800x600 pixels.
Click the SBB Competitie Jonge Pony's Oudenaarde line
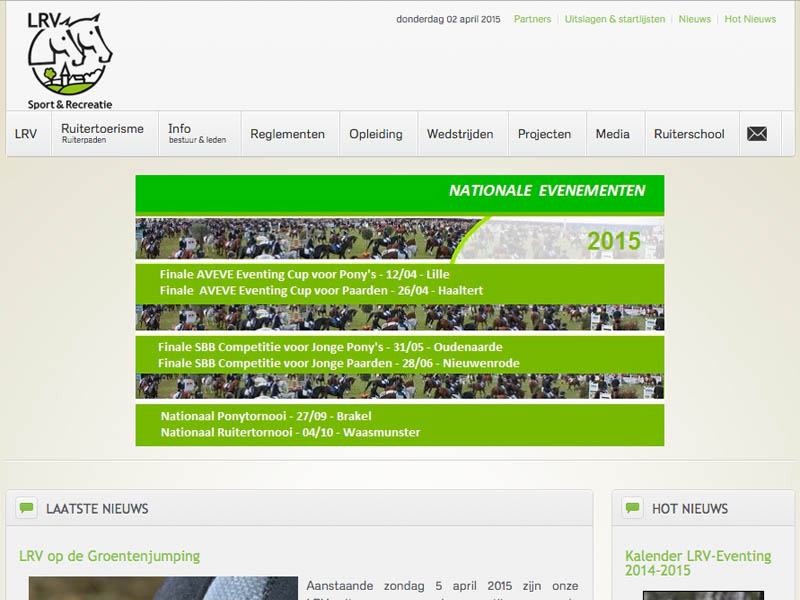330,347
